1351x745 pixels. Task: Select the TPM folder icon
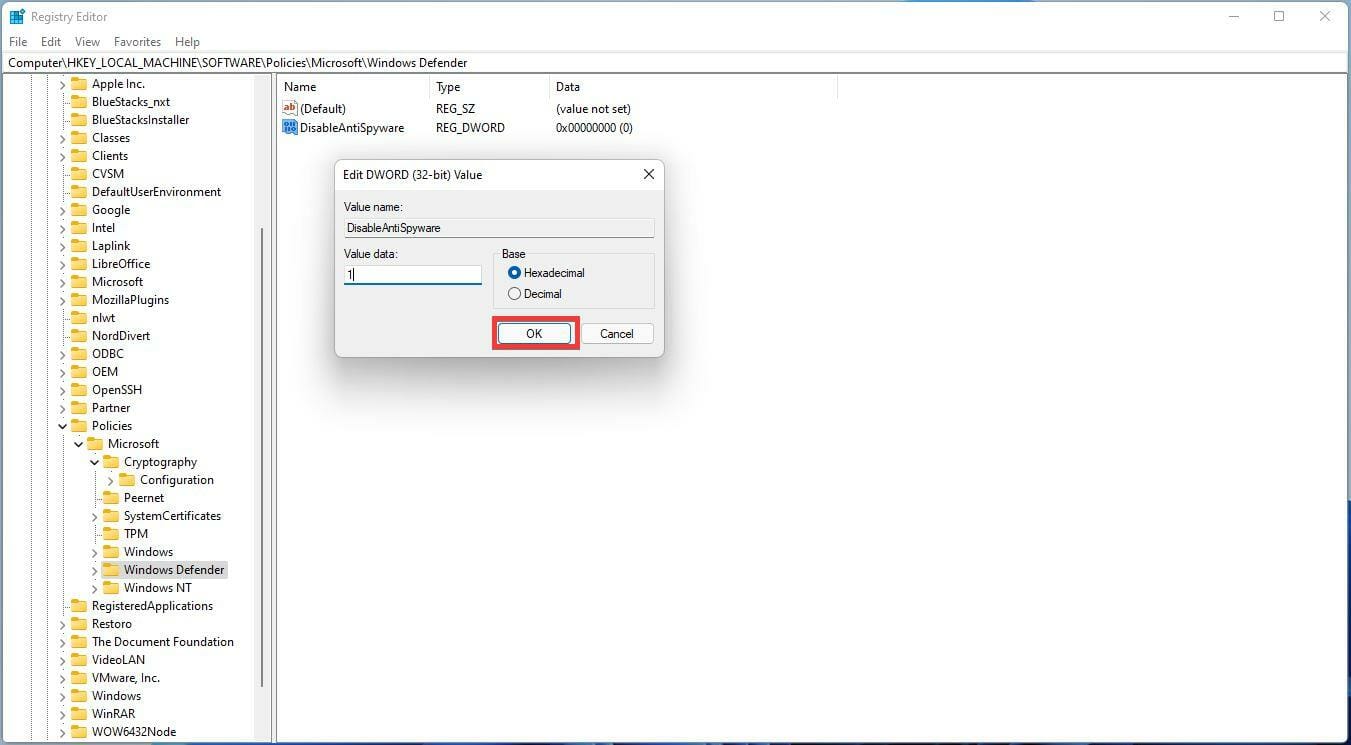[x=111, y=534]
